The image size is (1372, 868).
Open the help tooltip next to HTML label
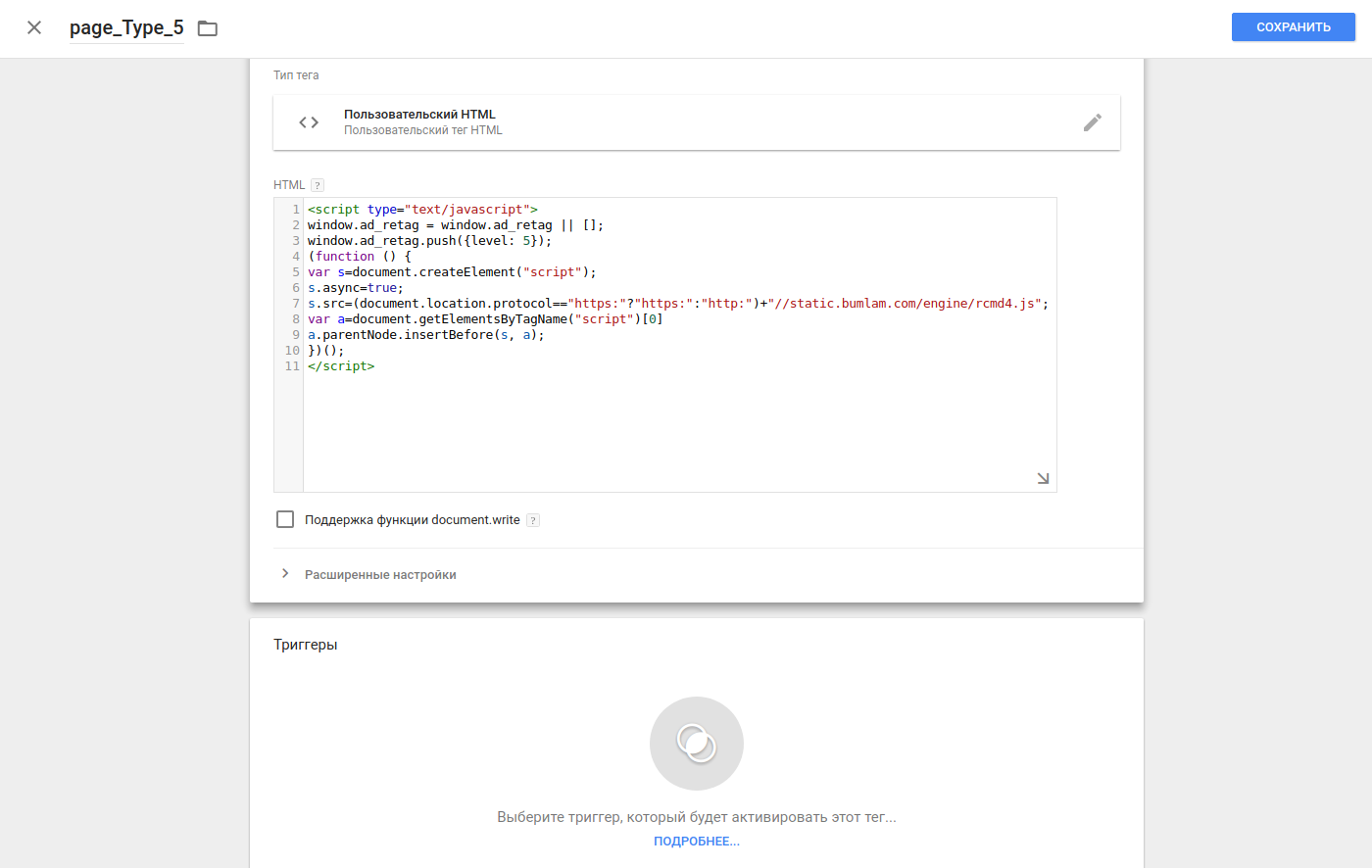[318, 185]
